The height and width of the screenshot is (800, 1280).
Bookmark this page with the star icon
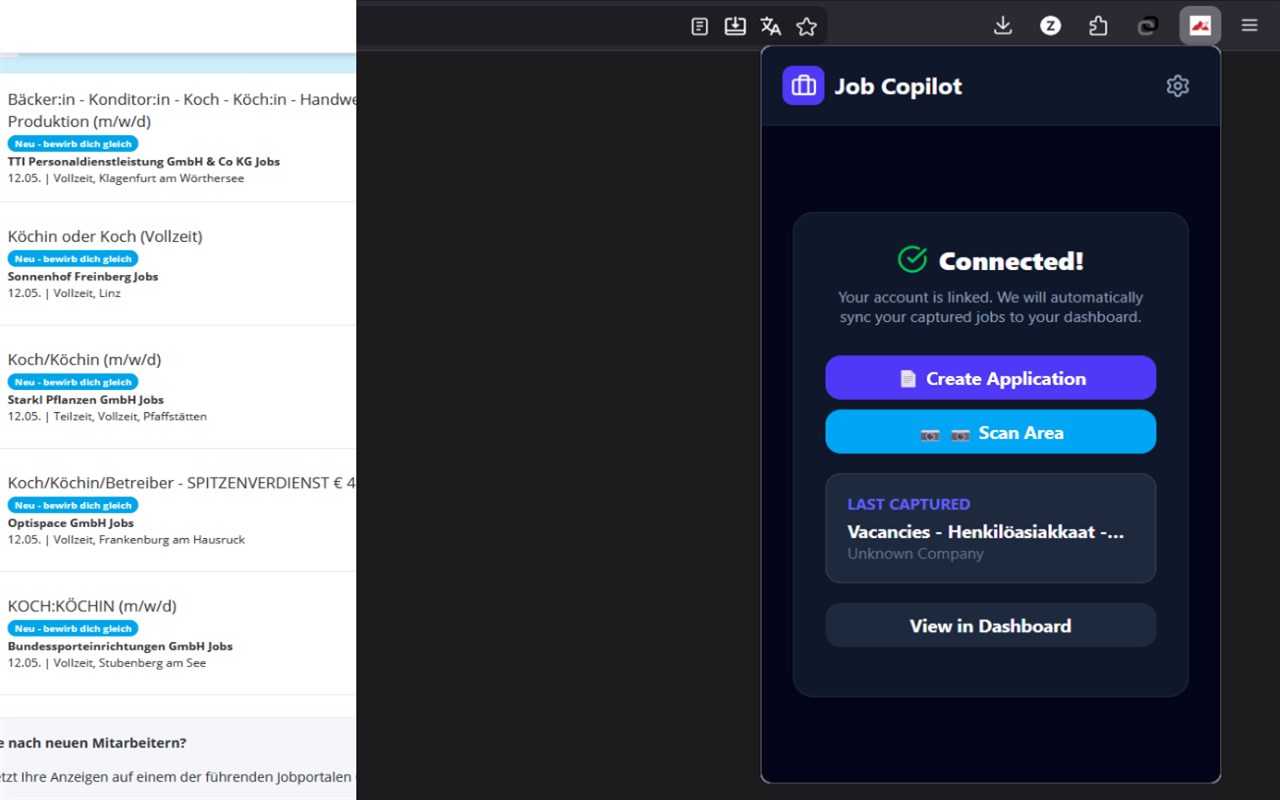point(807,26)
